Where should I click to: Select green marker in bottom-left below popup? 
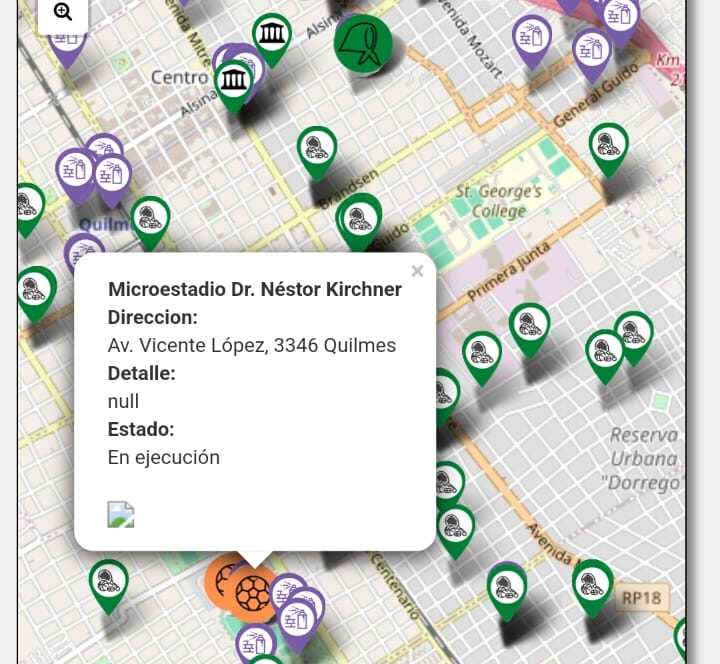[x=108, y=583]
